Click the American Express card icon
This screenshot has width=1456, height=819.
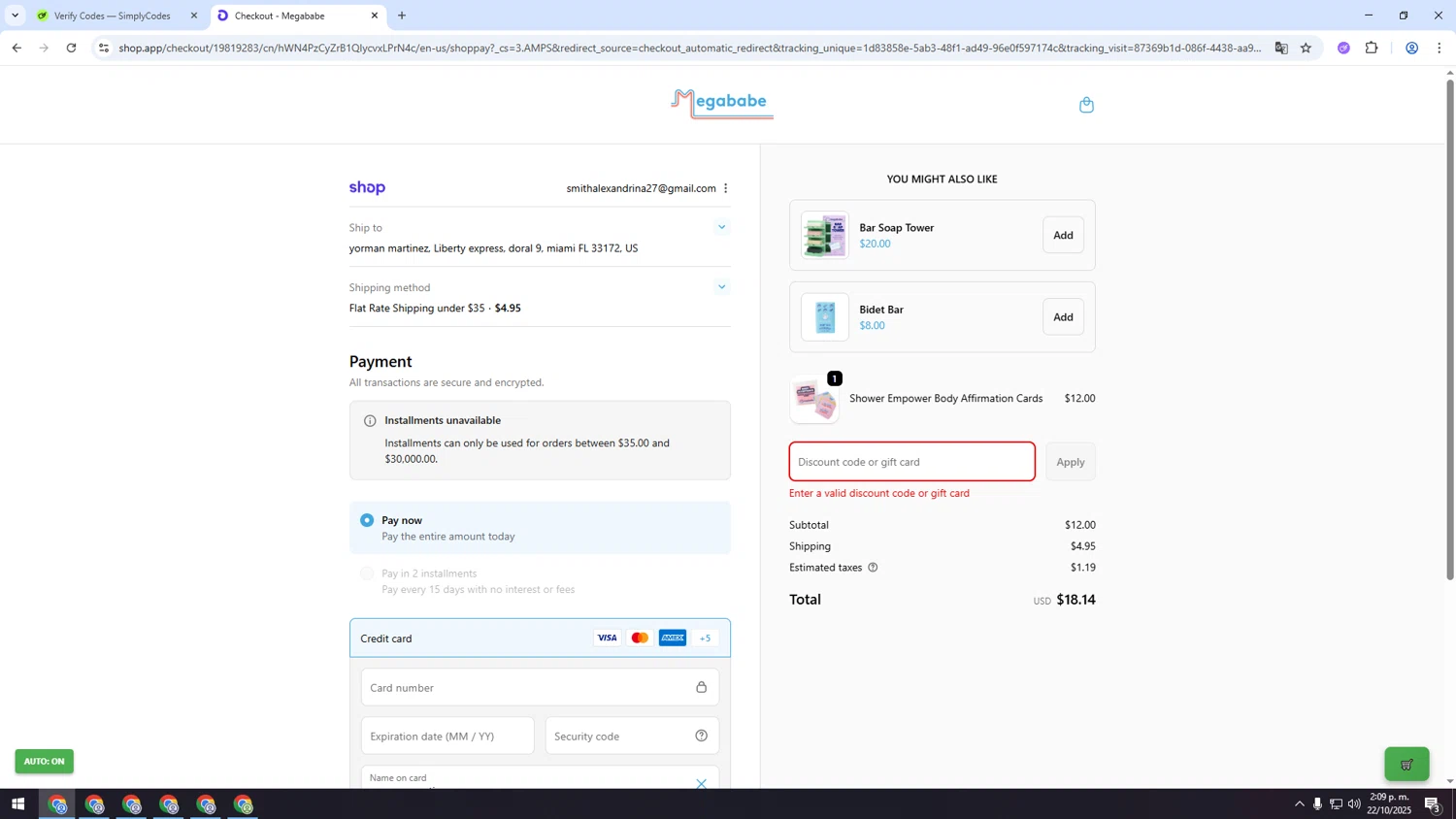673,638
